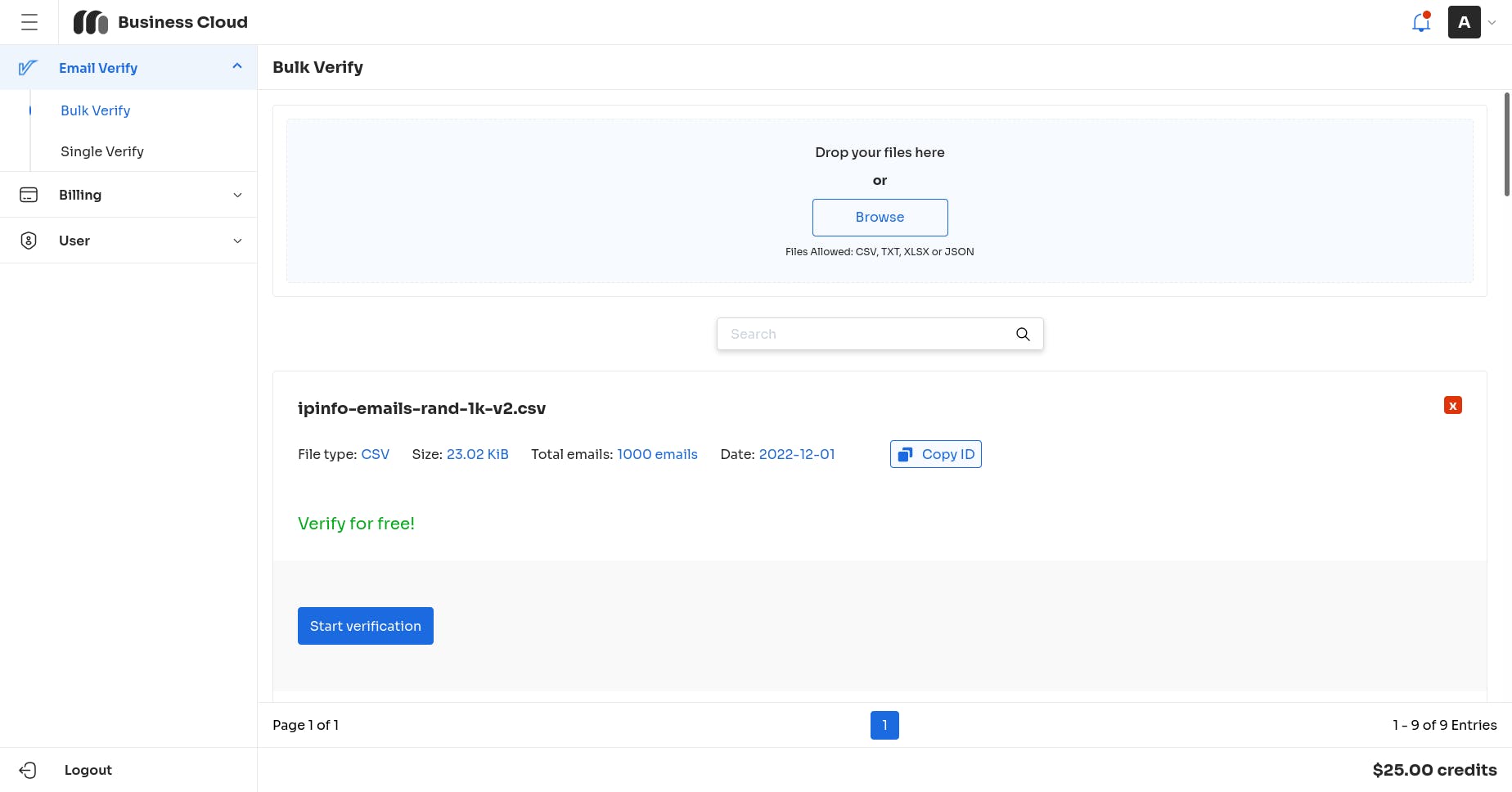
Task: Click the search magnifier icon
Action: (1023, 334)
